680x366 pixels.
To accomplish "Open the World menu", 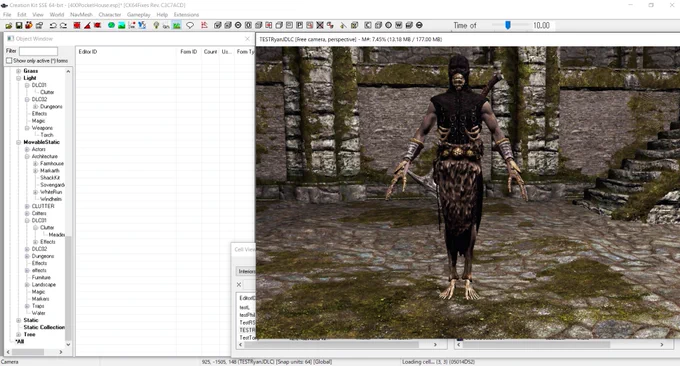I will point(56,15).
